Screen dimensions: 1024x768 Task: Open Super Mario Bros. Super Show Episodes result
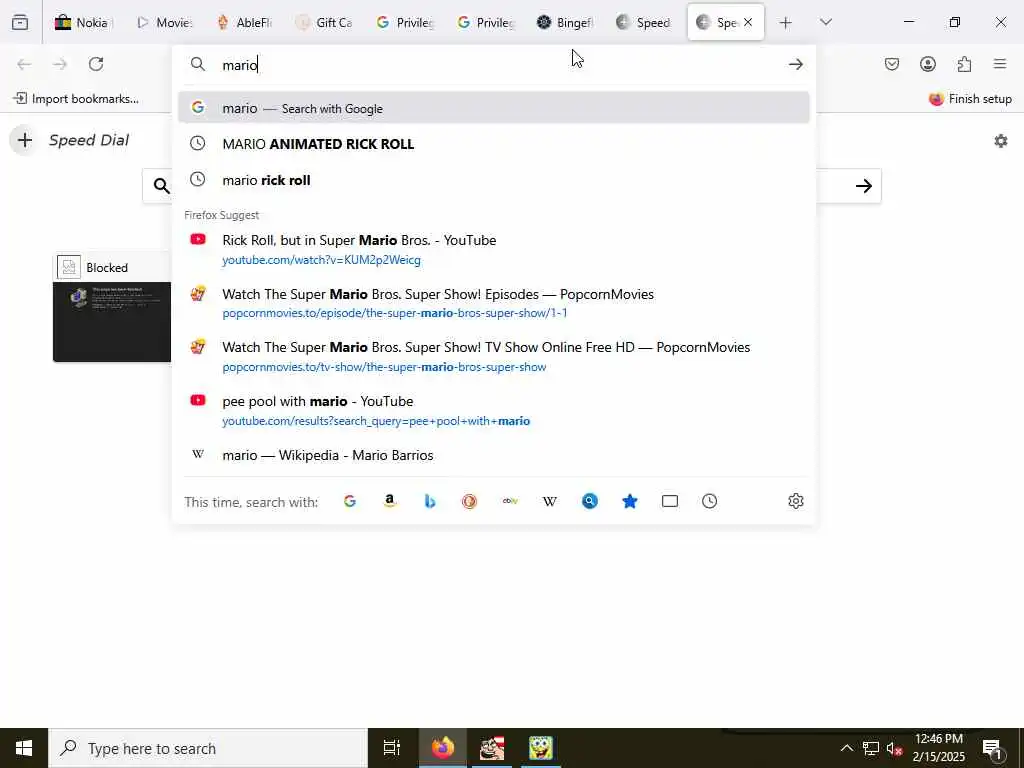(x=494, y=303)
